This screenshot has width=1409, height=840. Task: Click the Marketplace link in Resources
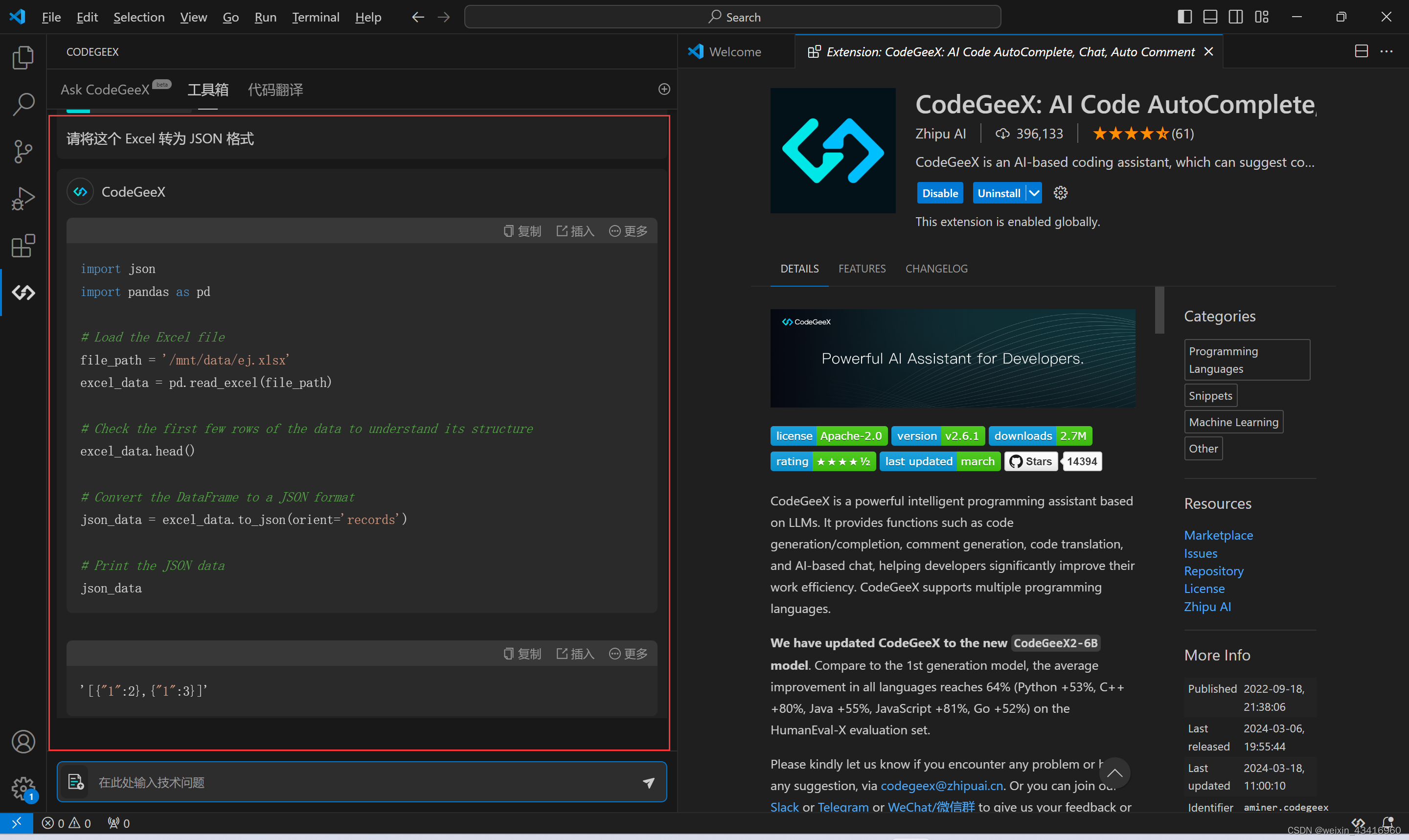coord(1218,534)
